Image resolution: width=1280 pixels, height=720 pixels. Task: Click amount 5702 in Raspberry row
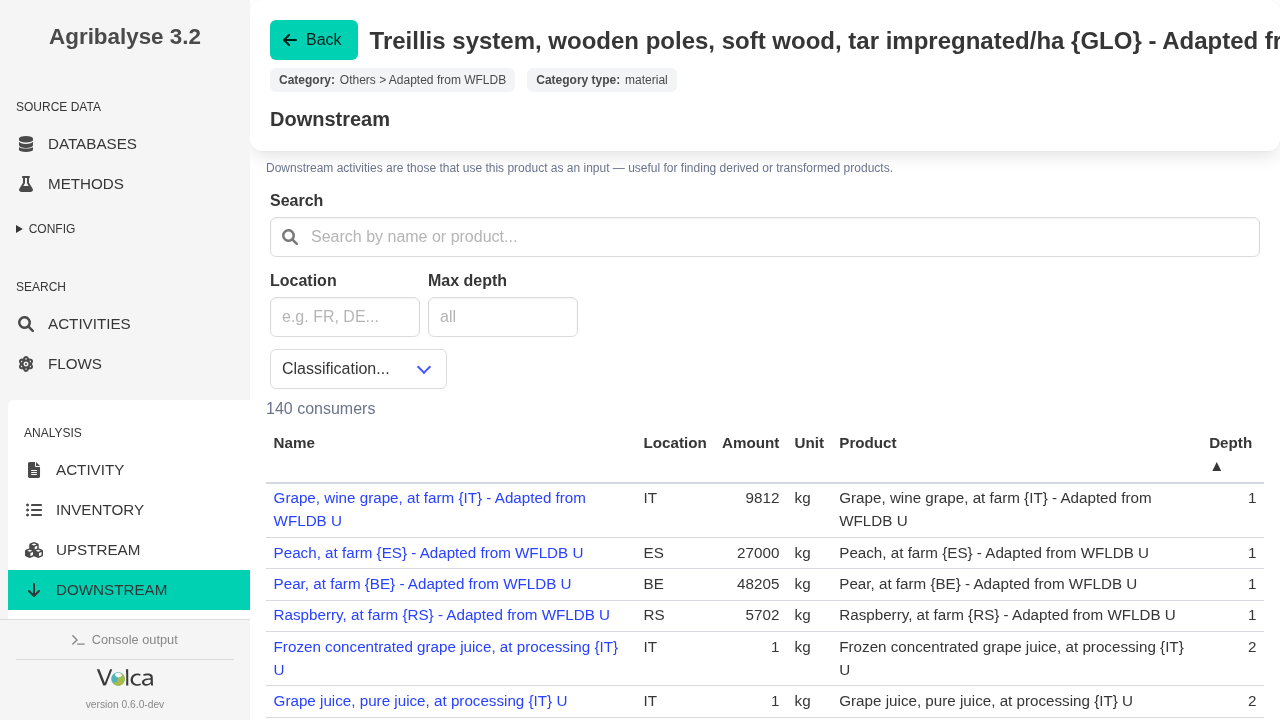pos(762,615)
